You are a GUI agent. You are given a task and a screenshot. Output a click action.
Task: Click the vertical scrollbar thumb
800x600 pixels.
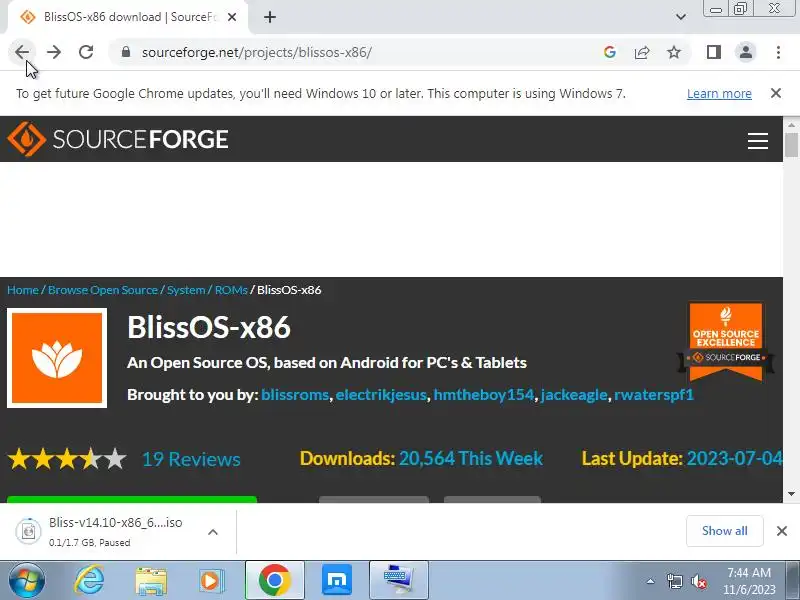point(791,144)
